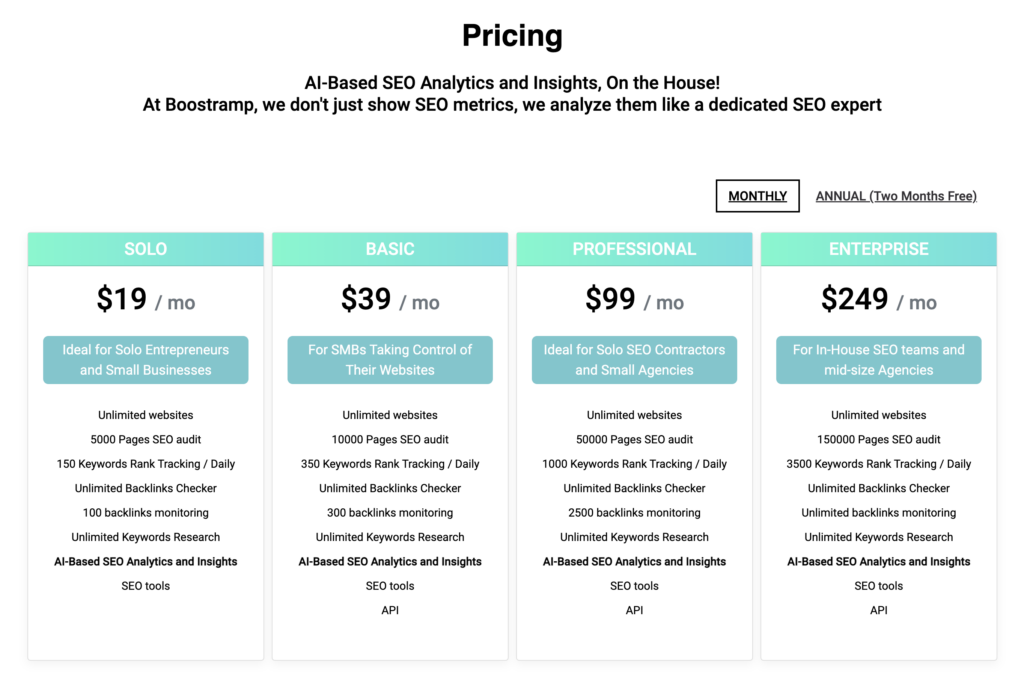The width and height of the screenshot is (1024, 678).
Task: Click 'Unlimited backlinks monitoring' in Enterprise
Action: click(x=878, y=513)
